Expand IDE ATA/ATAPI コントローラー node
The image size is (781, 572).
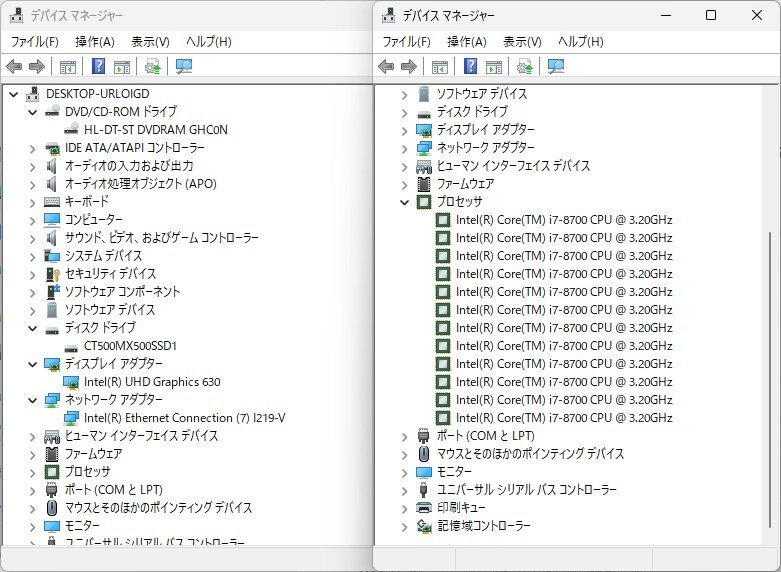point(33,148)
